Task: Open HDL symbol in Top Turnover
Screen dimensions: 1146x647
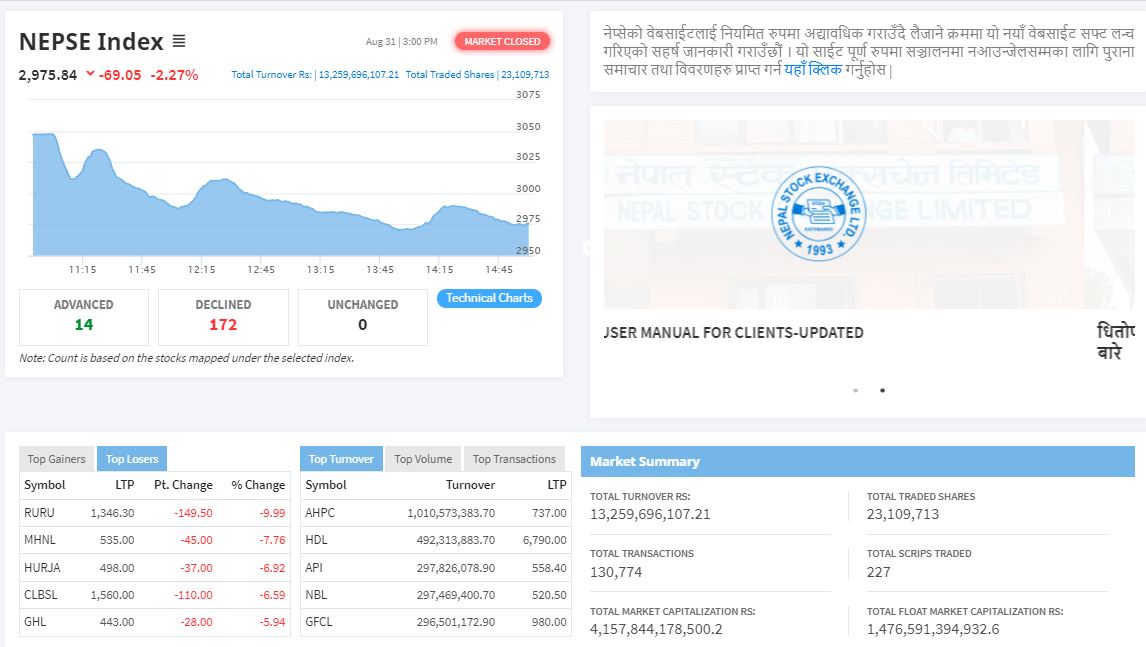Action: (316, 540)
